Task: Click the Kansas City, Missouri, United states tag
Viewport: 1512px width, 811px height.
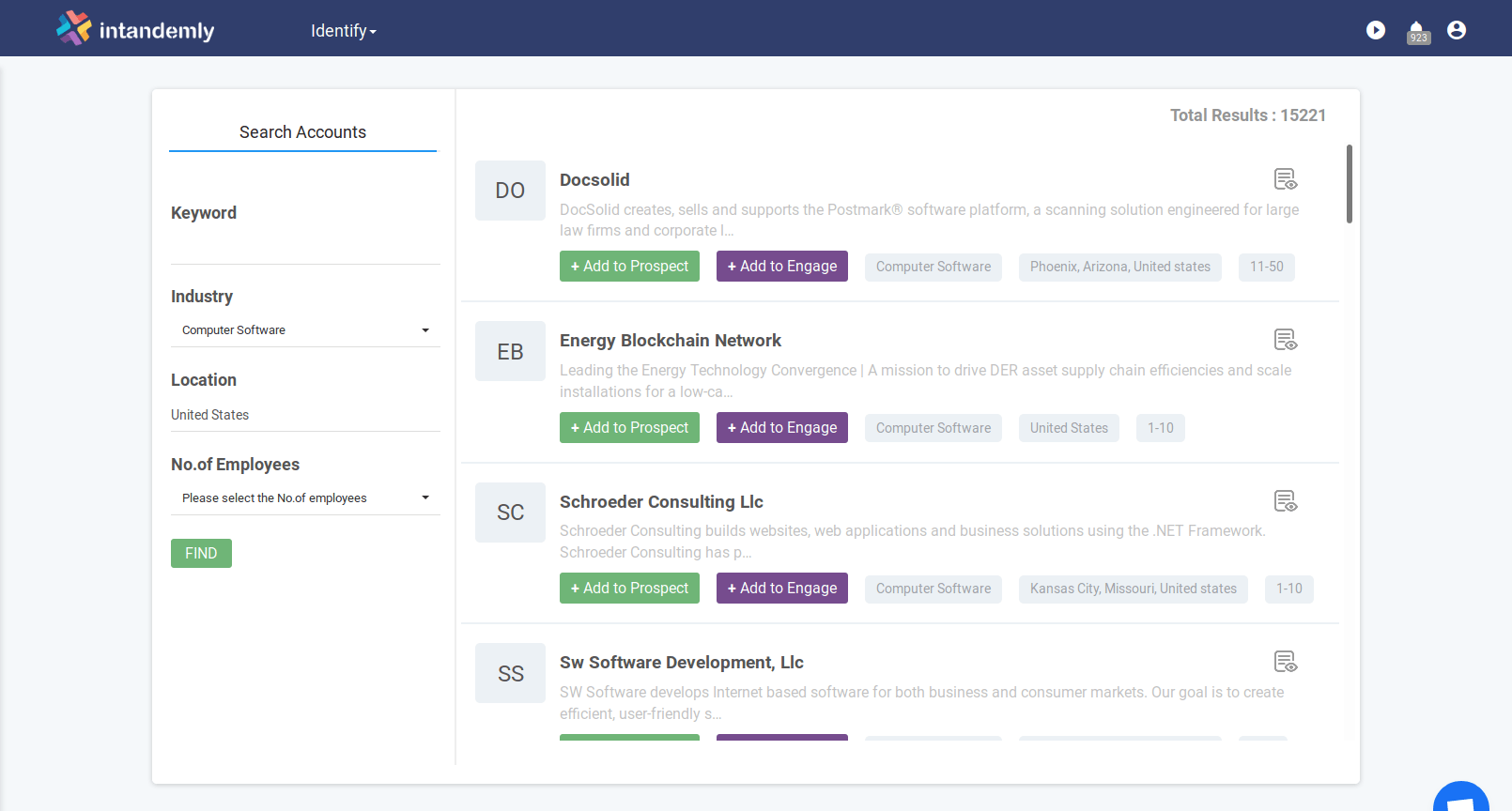Action: (x=1134, y=589)
